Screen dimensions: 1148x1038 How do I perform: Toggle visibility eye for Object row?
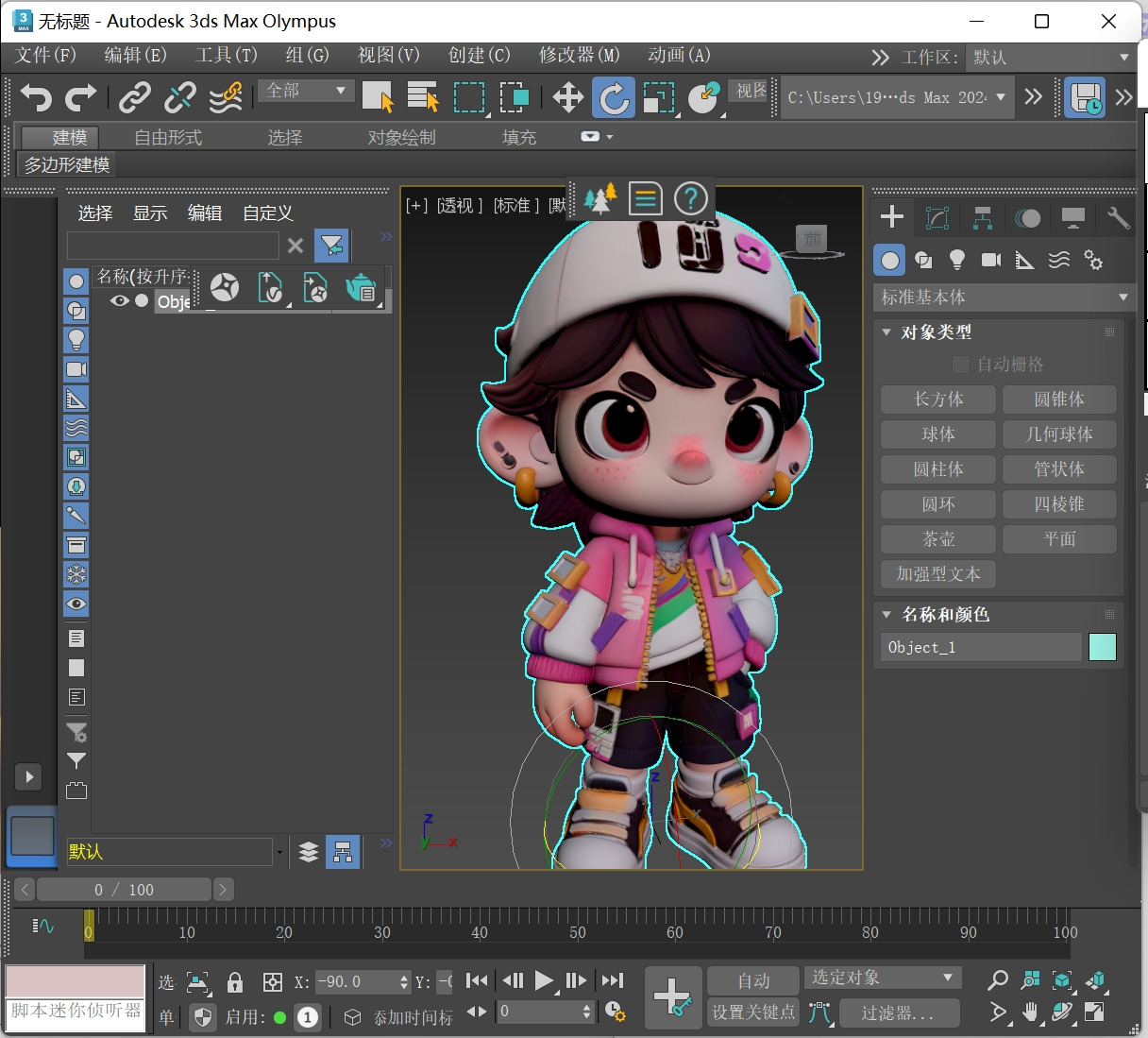click(120, 300)
